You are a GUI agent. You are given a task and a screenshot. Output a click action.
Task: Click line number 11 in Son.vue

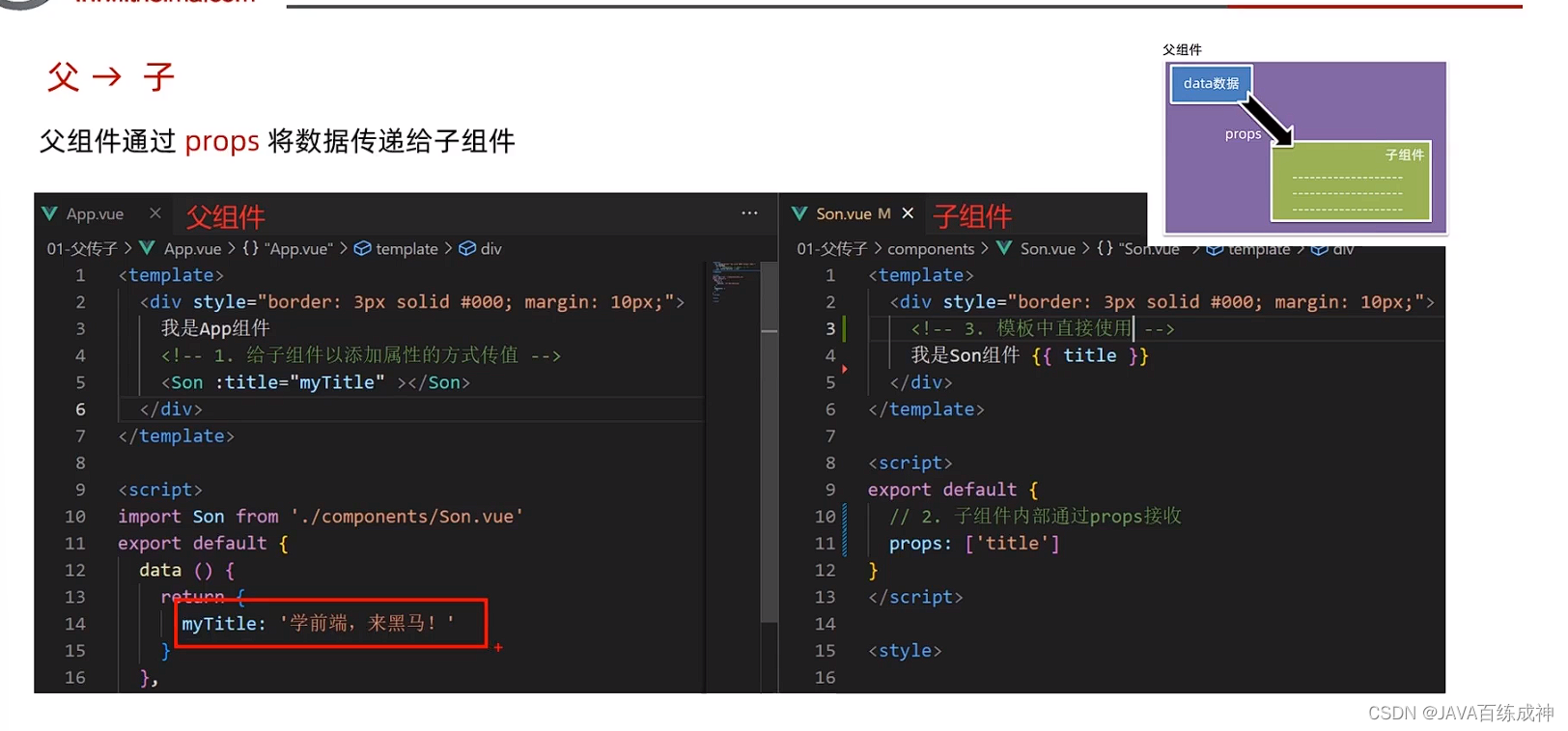826,543
